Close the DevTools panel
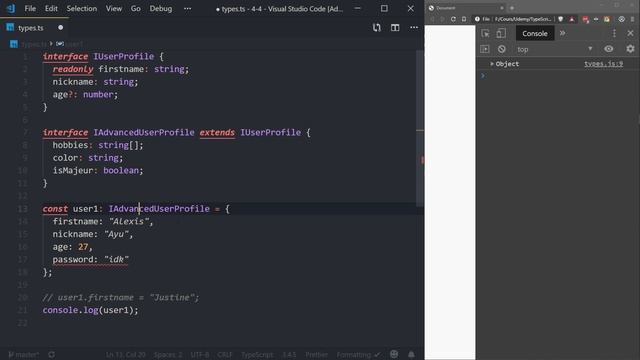Image resolution: width=640 pixels, height=360 pixels. (x=630, y=33)
